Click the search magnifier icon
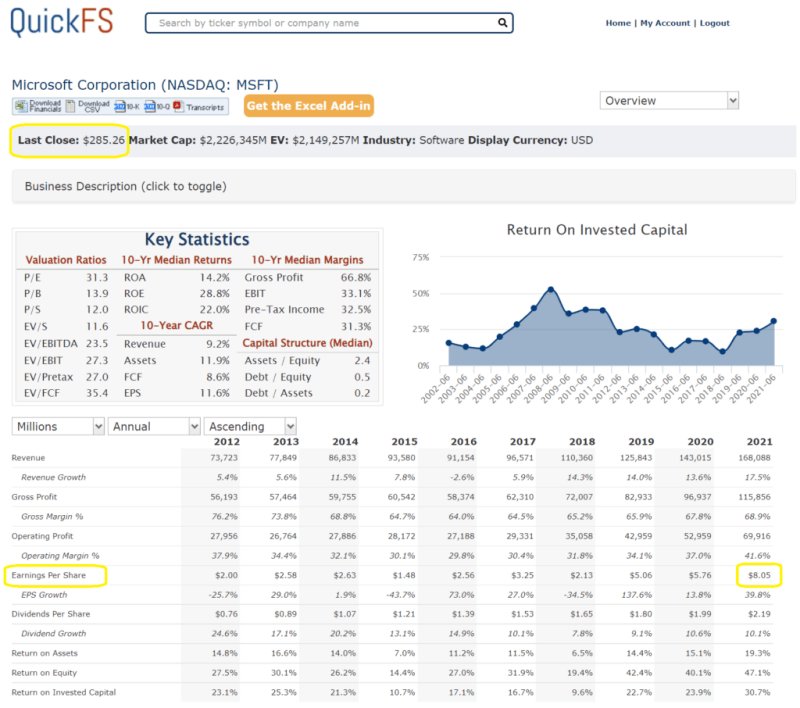Image resolution: width=800 pixels, height=708 pixels. (503, 22)
